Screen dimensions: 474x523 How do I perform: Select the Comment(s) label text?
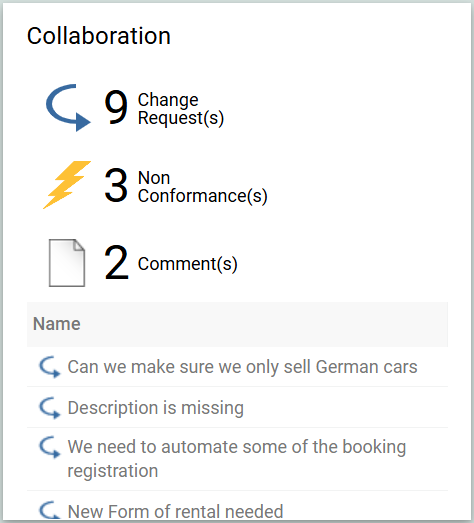tap(187, 264)
